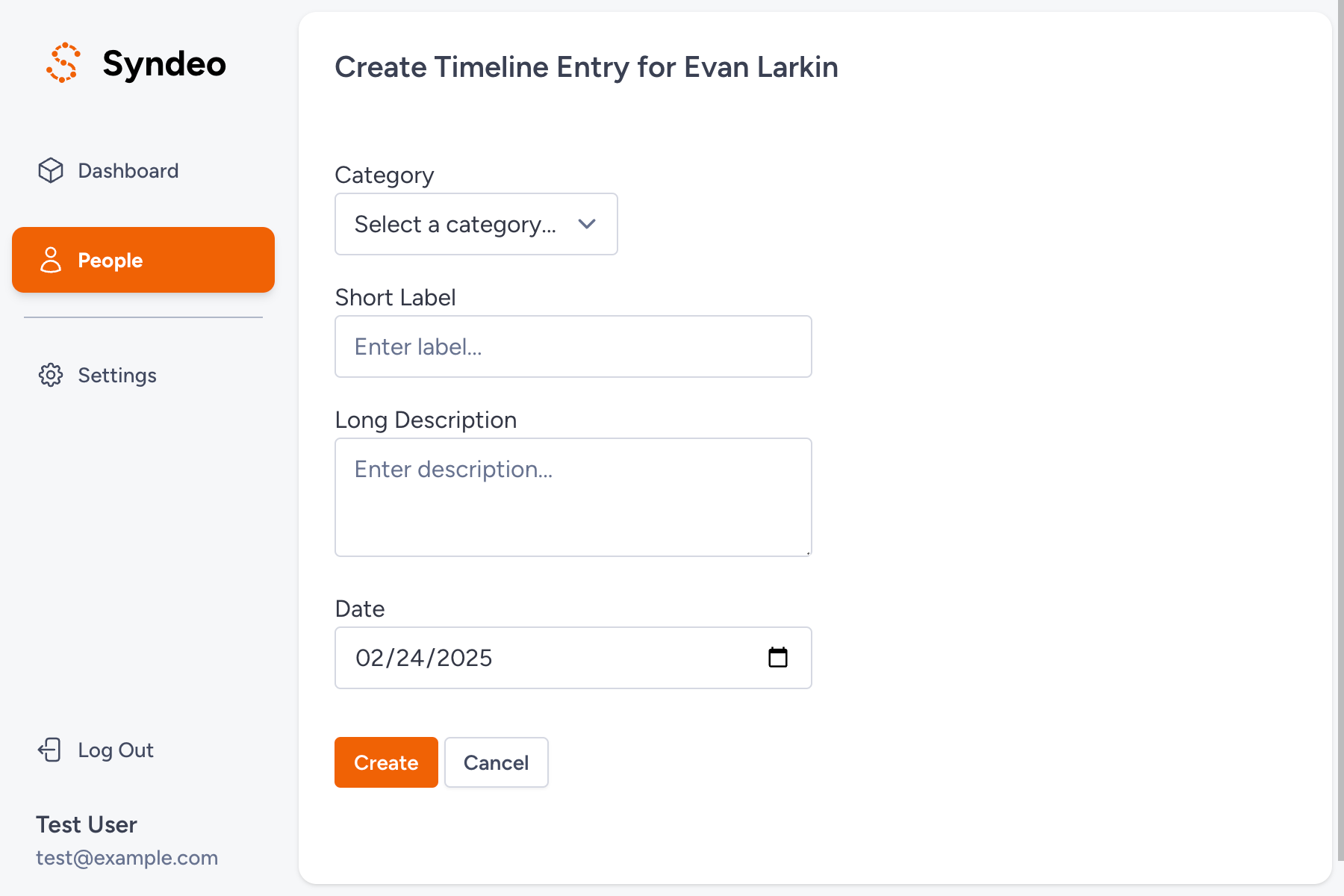Viewport: 1344px width, 896px height.
Task: Click into the Long Description textarea
Action: [573, 497]
